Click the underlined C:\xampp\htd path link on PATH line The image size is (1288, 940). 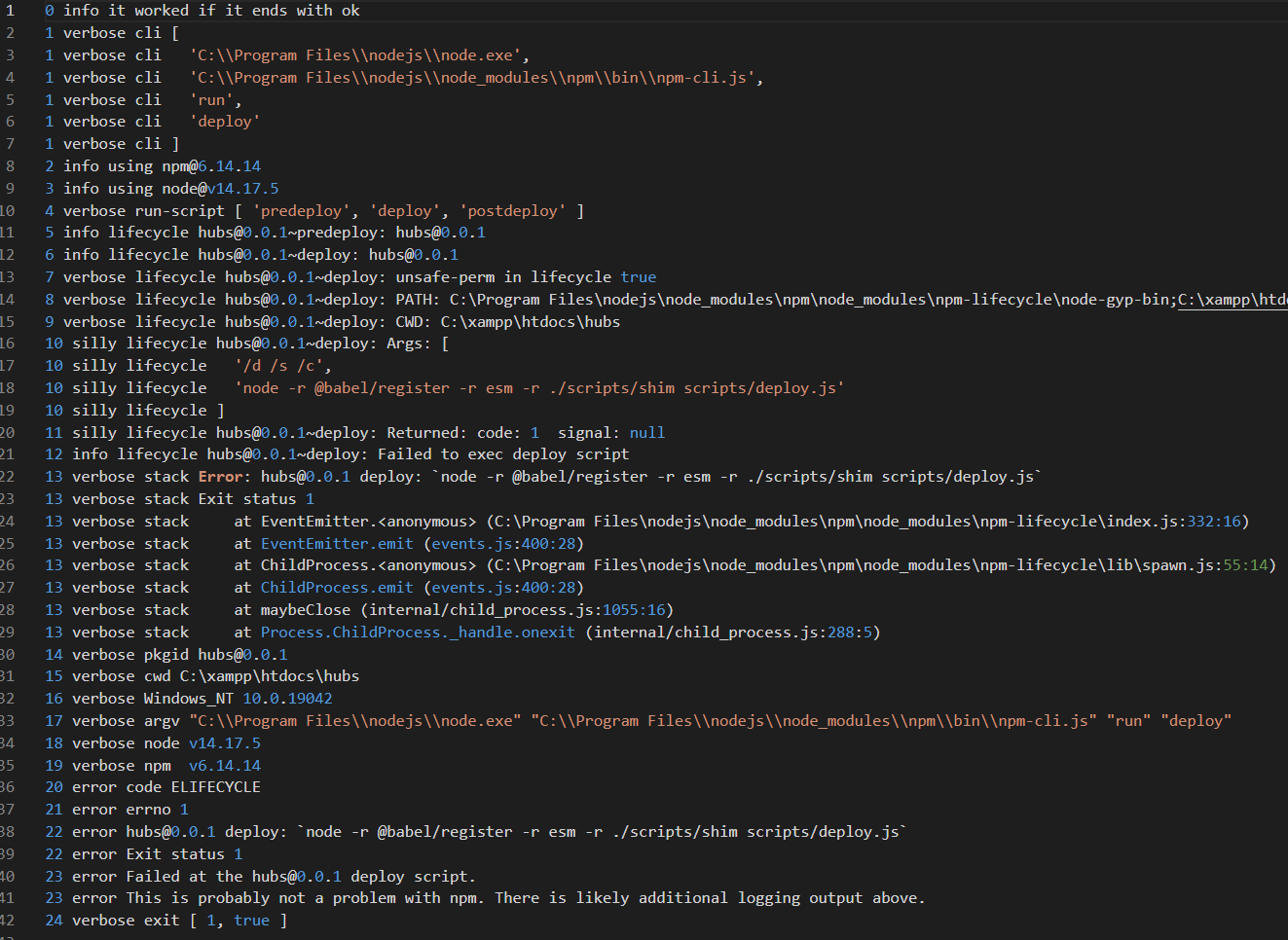pyautogui.click(x=1233, y=300)
